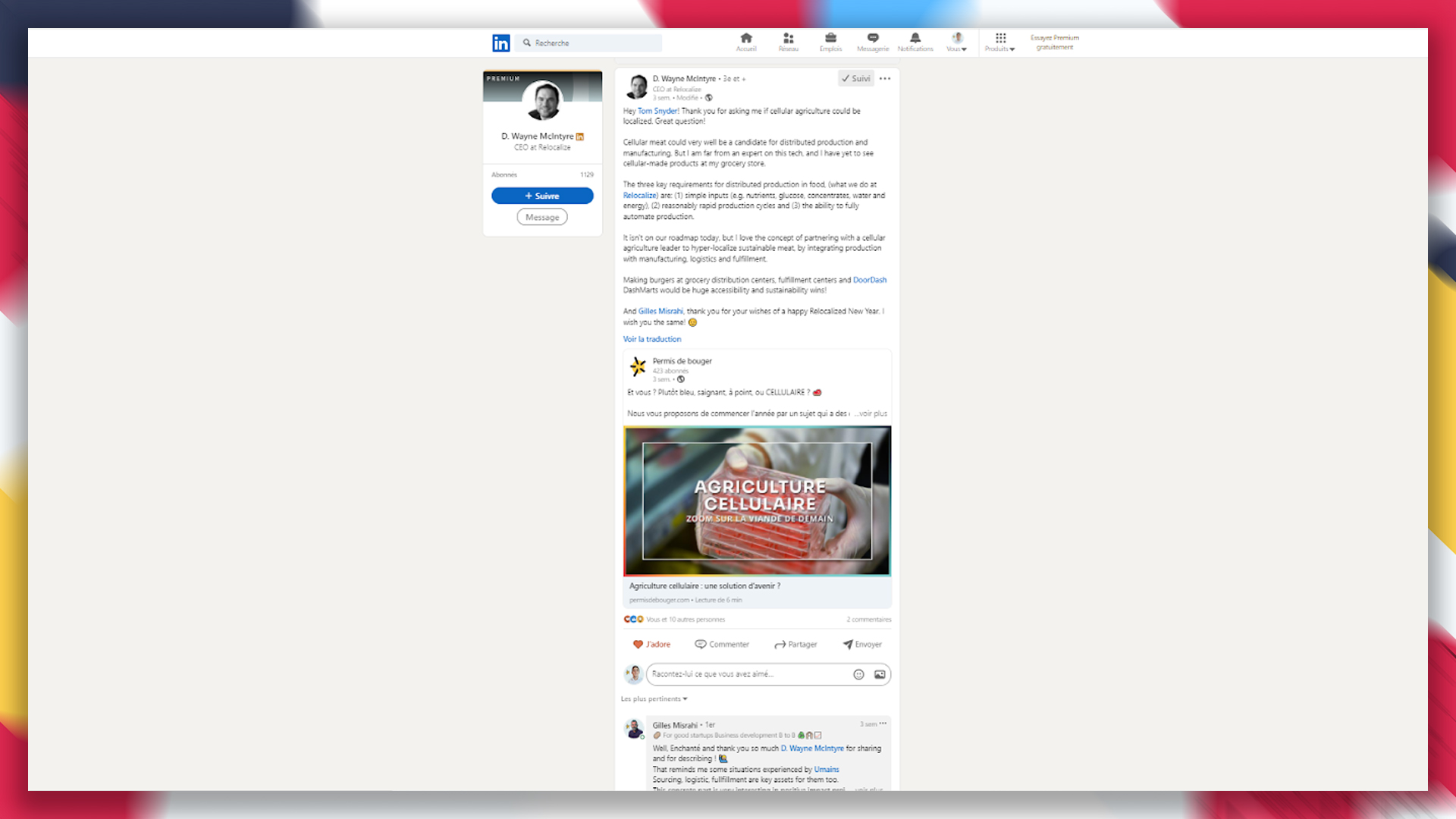
Task: View reactions from Vous et 10 autres personnes
Action: (686, 620)
